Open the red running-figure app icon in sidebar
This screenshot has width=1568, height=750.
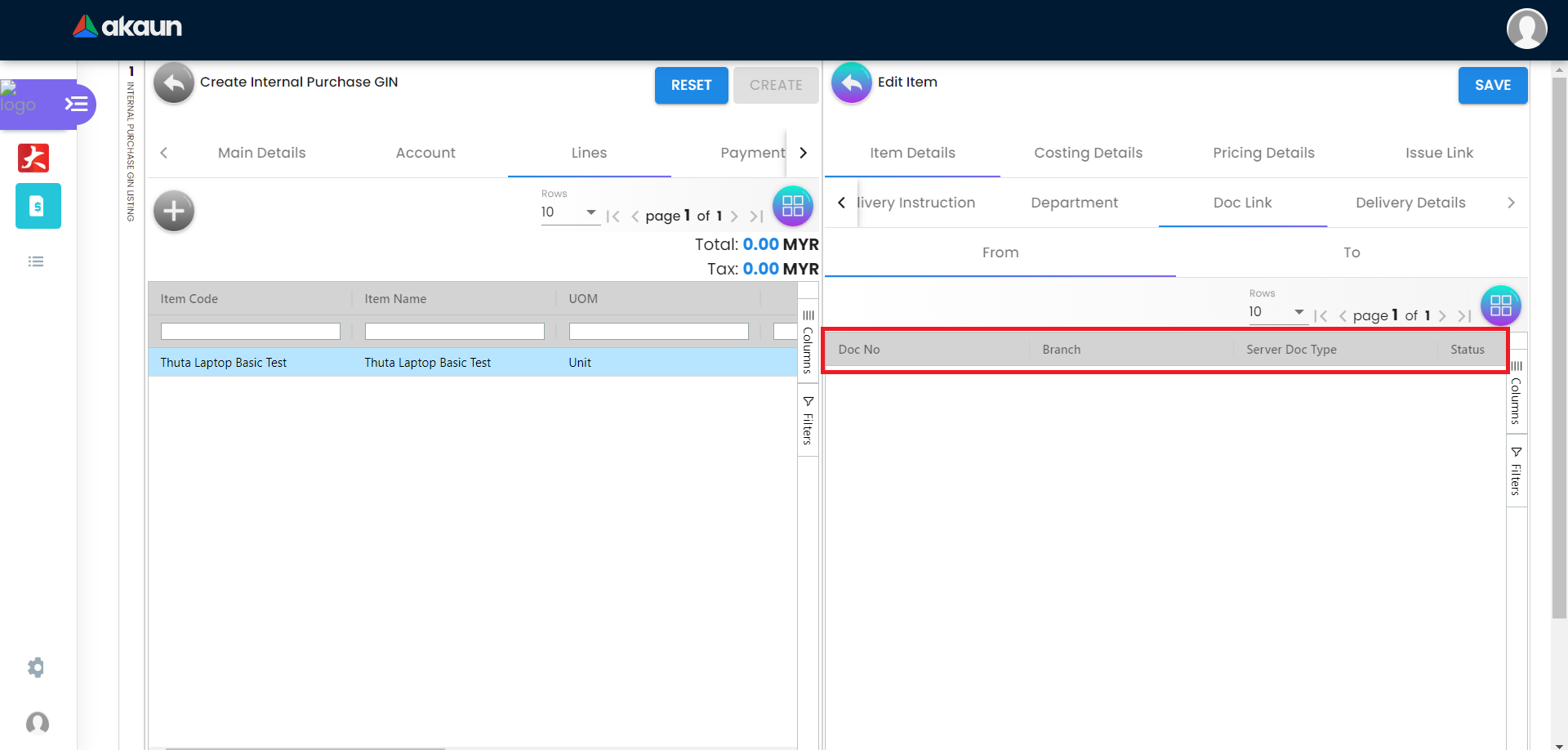pyautogui.click(x=33, y=158)
